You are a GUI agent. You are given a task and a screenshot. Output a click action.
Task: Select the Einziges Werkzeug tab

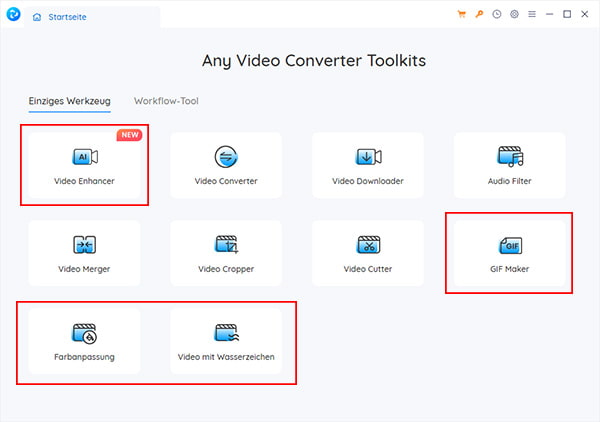point(70,101)
